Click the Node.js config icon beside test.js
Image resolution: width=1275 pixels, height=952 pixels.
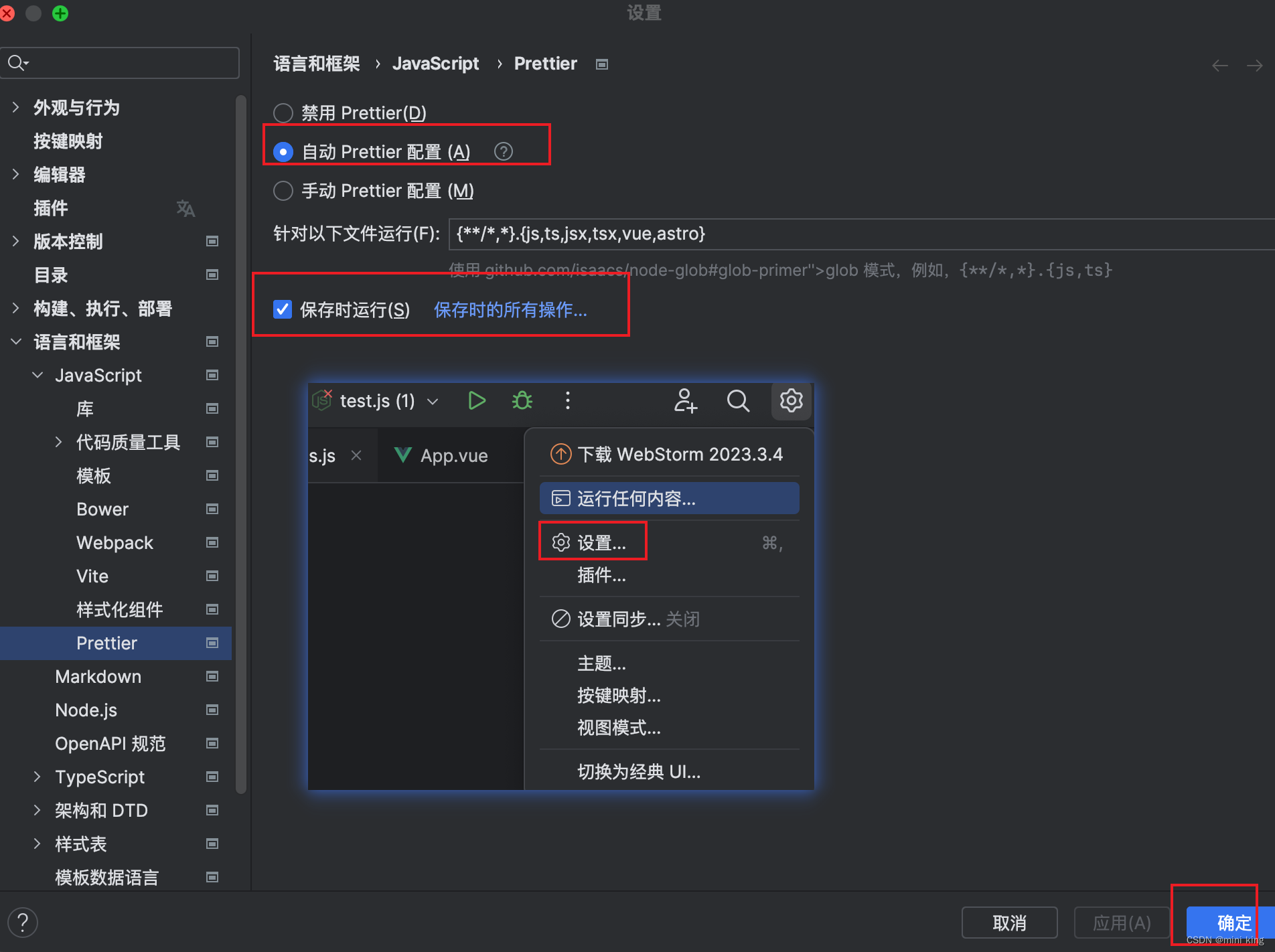pos(323,400)
